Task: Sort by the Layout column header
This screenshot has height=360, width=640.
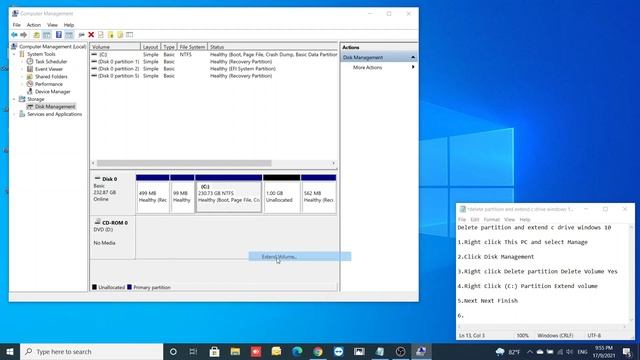Action: 151,47
